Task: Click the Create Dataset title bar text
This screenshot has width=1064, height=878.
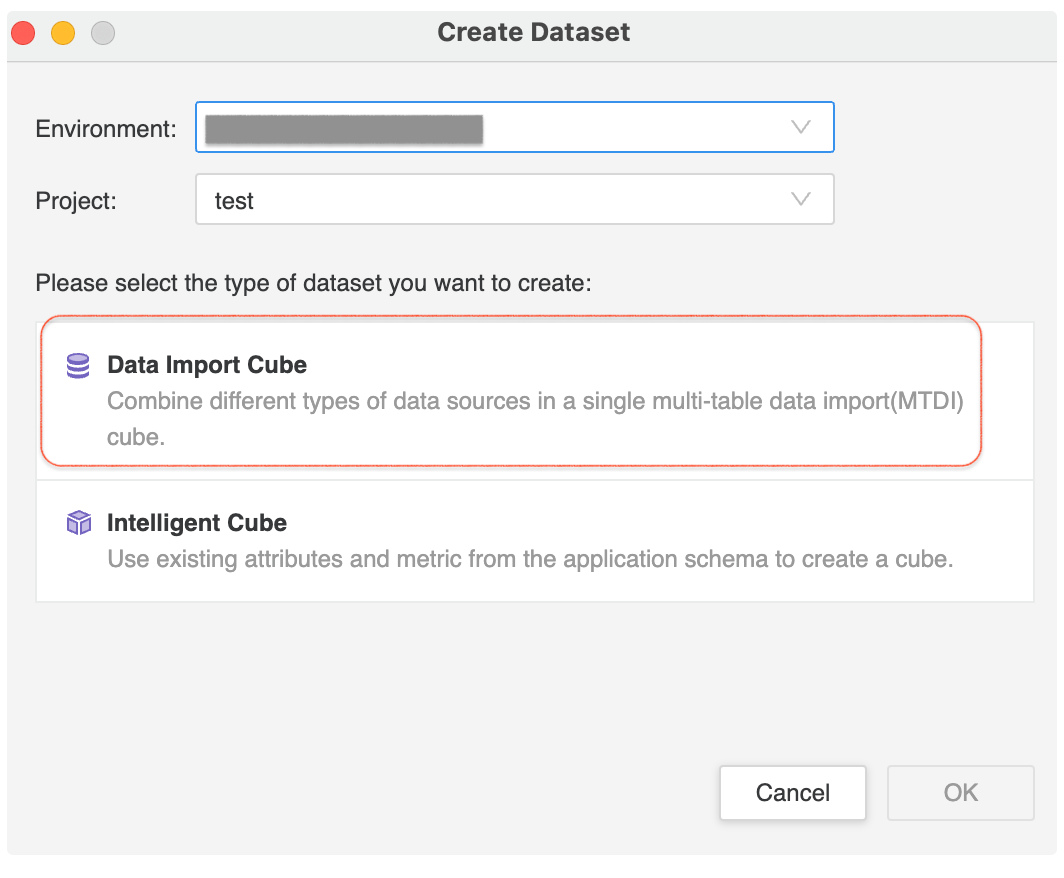Action: coord(533,32)
